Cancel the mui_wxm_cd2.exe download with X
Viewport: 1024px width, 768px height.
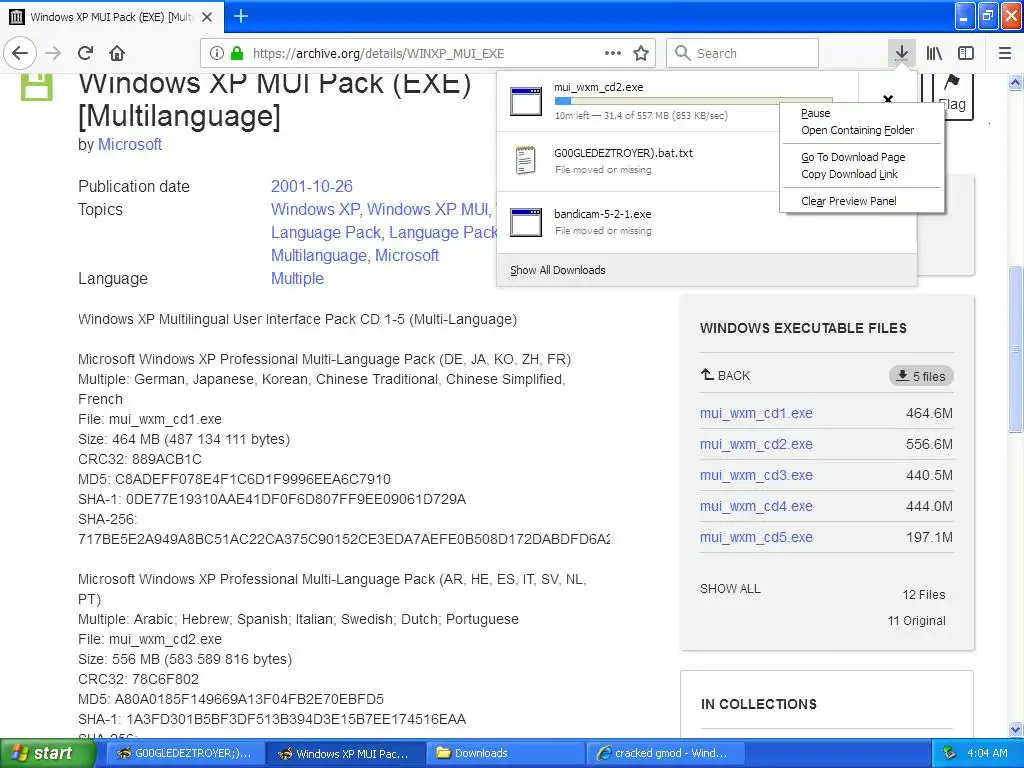[888, 99]
